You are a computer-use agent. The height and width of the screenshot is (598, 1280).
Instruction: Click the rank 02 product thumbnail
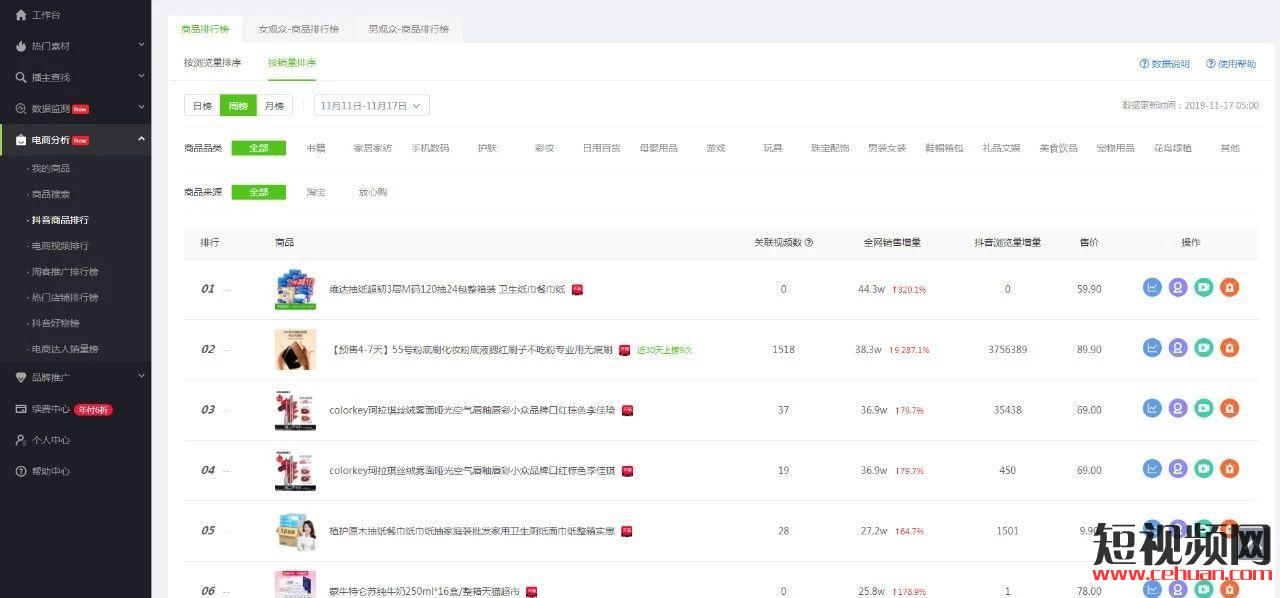click(295, 349)
